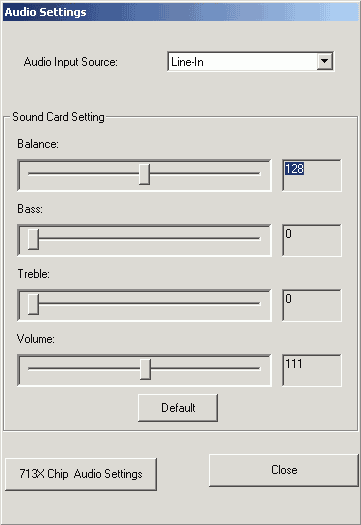Click Balance track right of the thumb
The image size is (361, 525).
click(x=205, y=173)
